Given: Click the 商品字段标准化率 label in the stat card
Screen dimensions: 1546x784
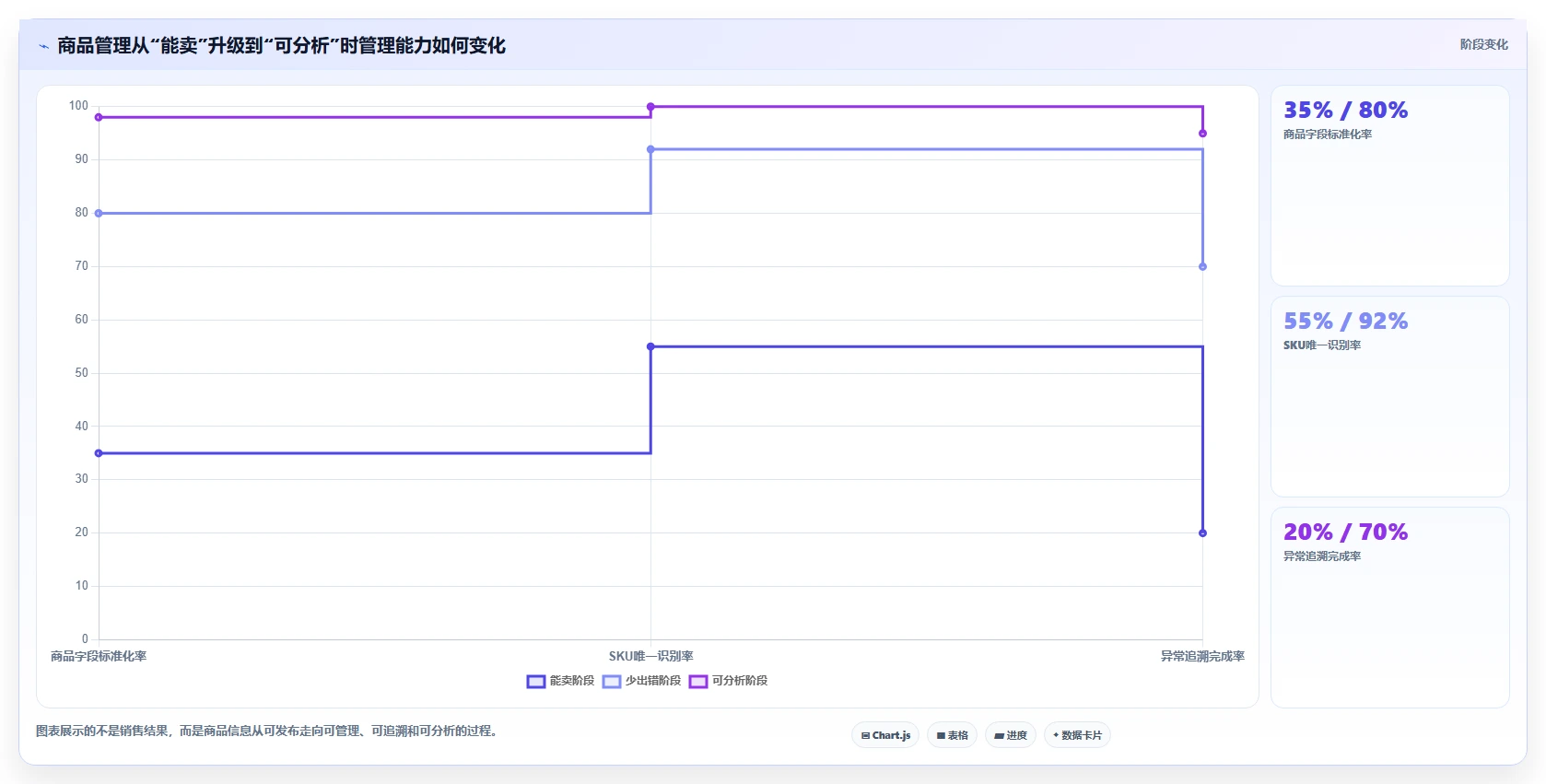Looking at the screenshot, I should pos(1328,135).
